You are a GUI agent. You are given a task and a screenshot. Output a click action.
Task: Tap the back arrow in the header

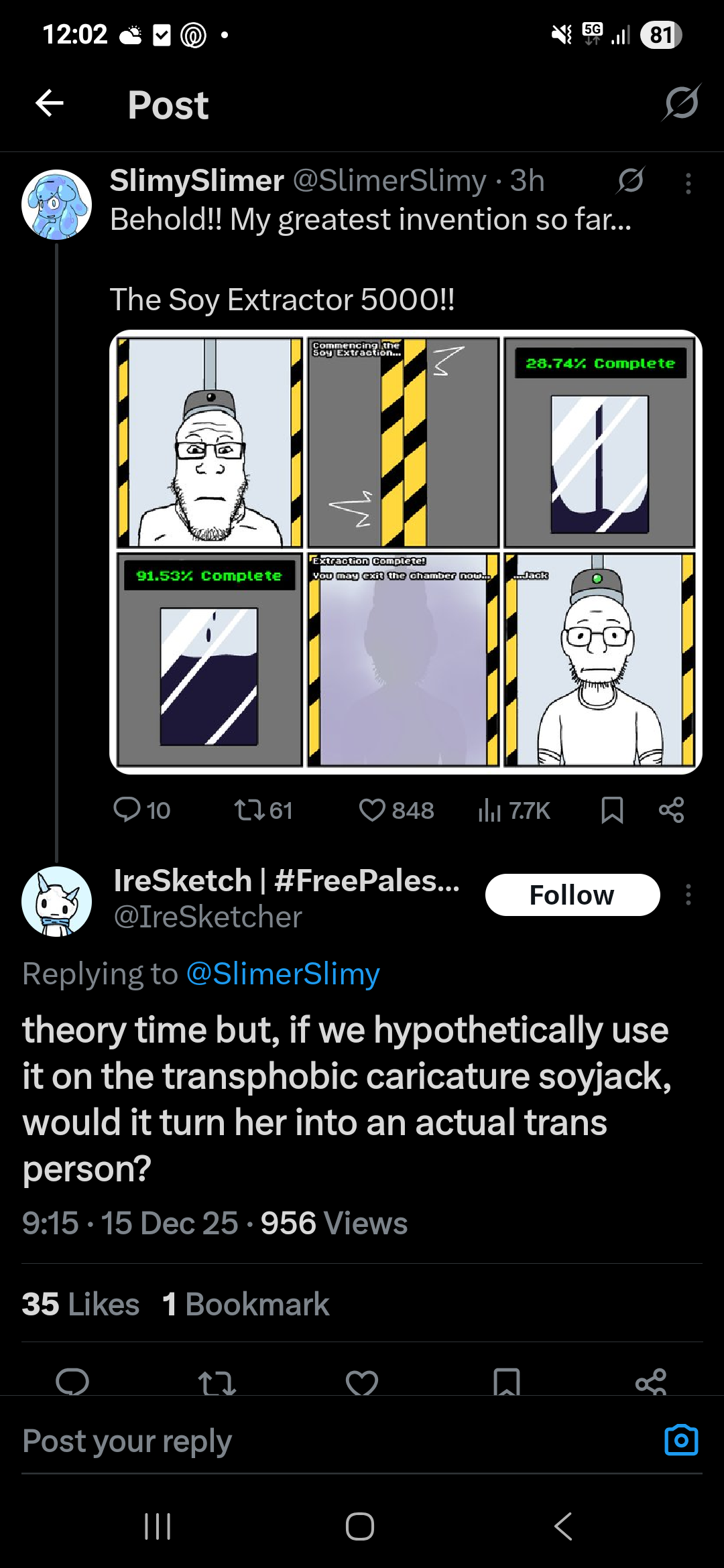click(50, 103)
